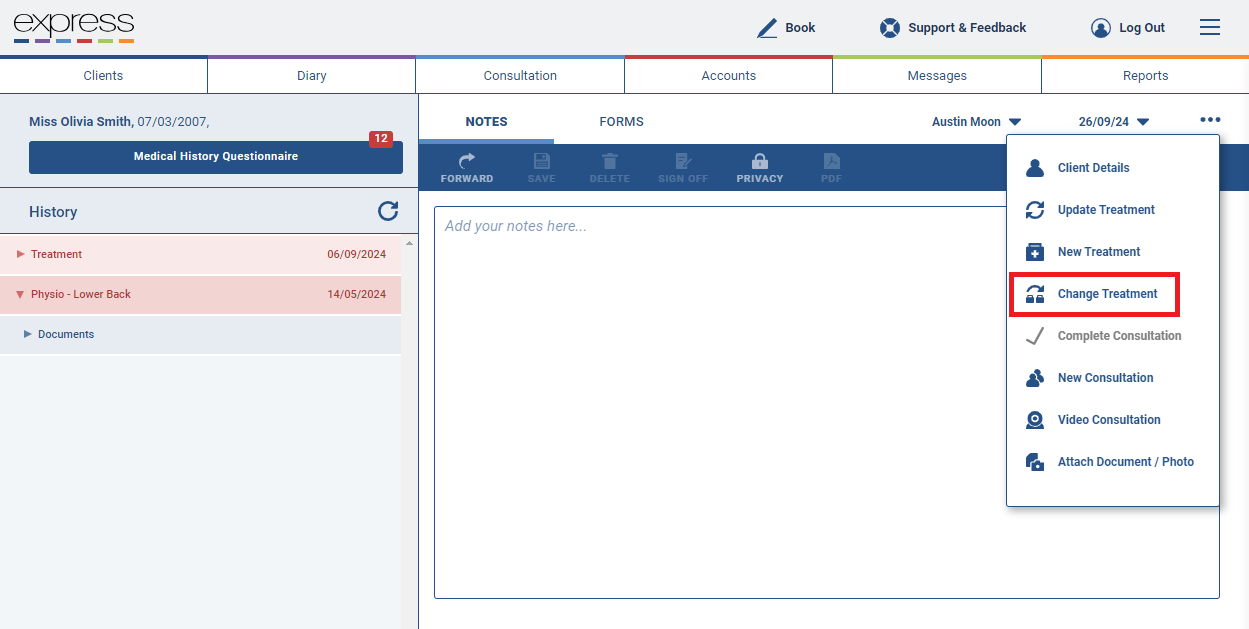Click the Privacy lock icon
This screenshot has height=629, width=1249.
[x=760, y=161]
